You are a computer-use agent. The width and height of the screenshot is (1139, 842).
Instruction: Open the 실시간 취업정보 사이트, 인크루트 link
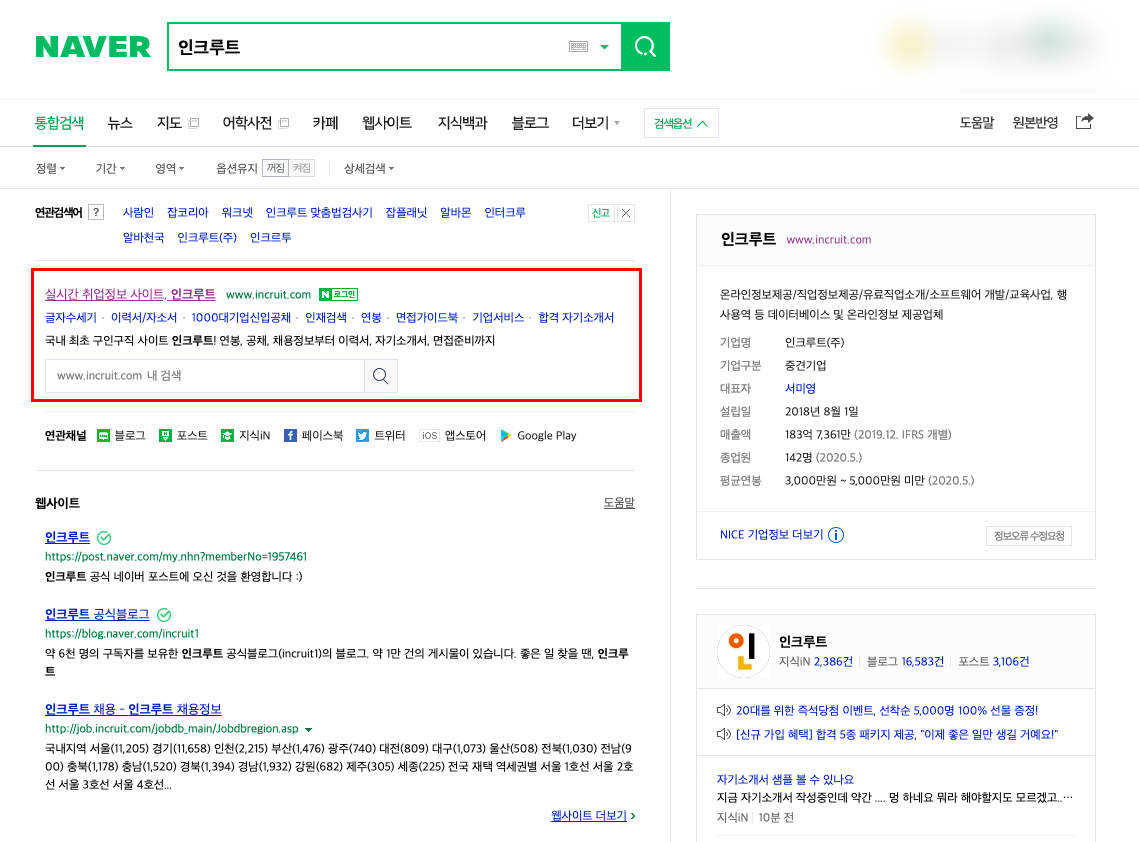130,294
